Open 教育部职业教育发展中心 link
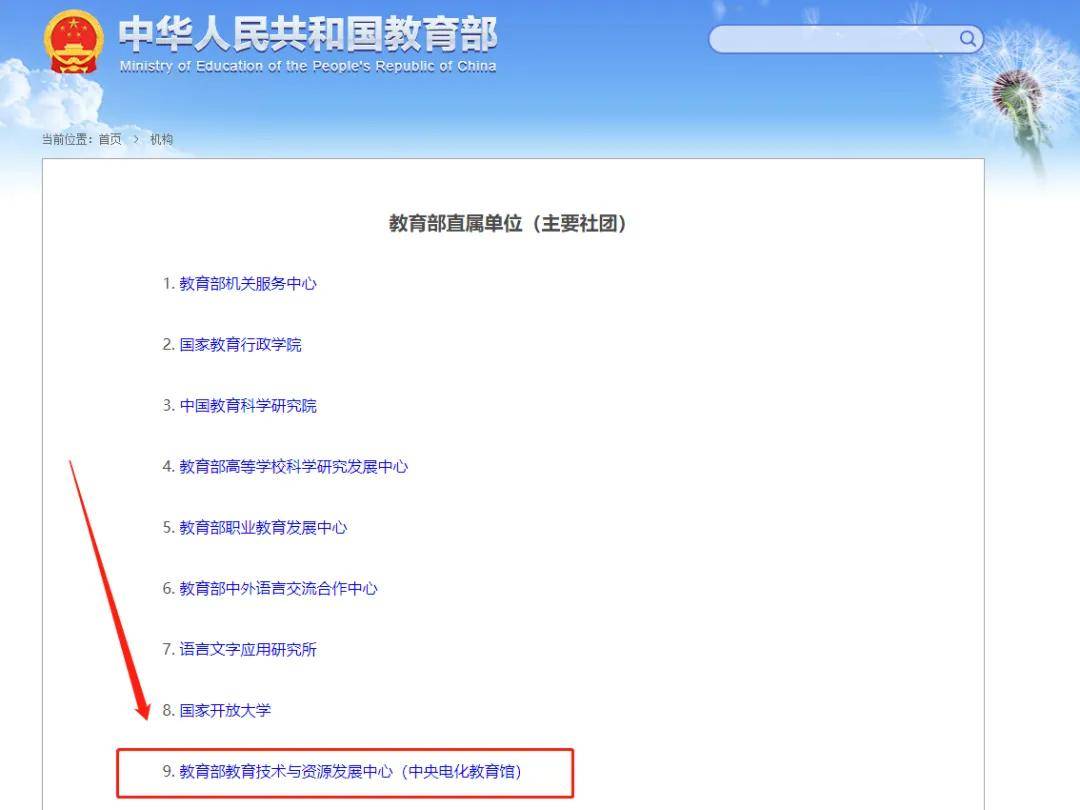 (263, 528)
